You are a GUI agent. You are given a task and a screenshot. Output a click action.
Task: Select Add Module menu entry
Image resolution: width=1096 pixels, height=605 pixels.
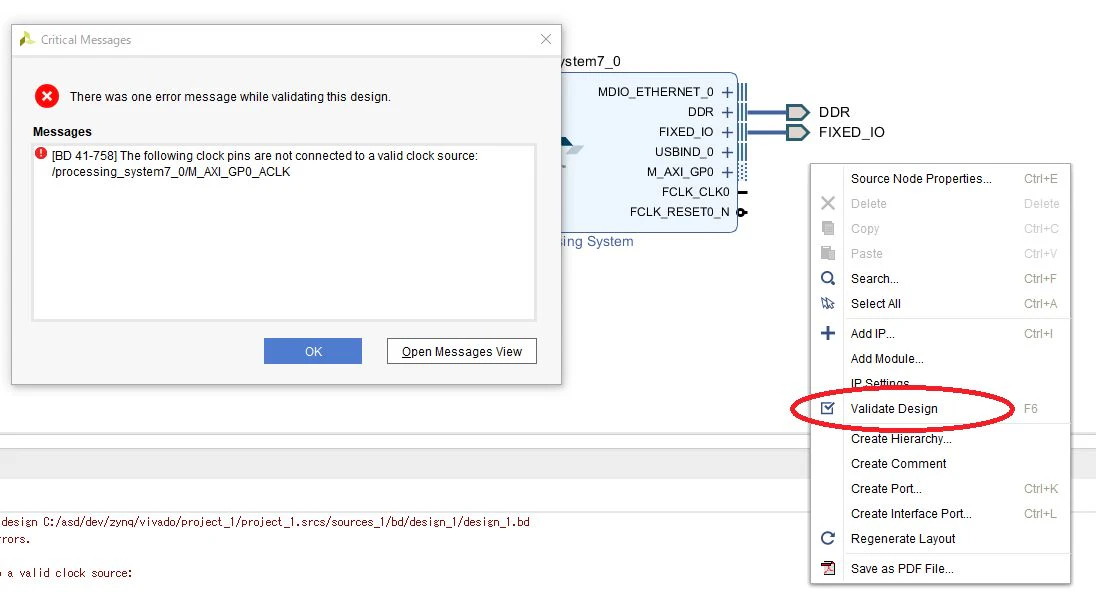(x=940, y=359)
